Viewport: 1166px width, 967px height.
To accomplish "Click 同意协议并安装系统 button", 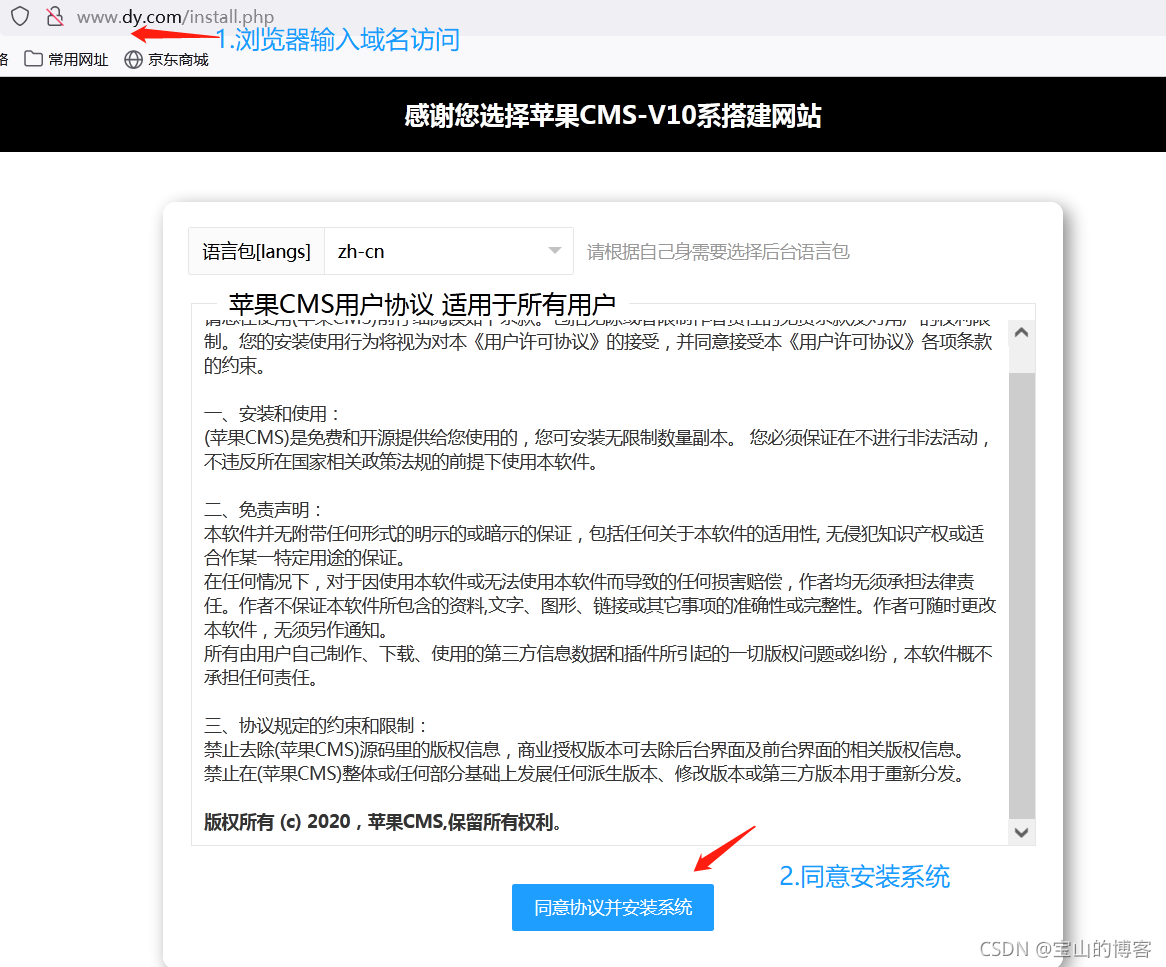I will tap(612, 908).
